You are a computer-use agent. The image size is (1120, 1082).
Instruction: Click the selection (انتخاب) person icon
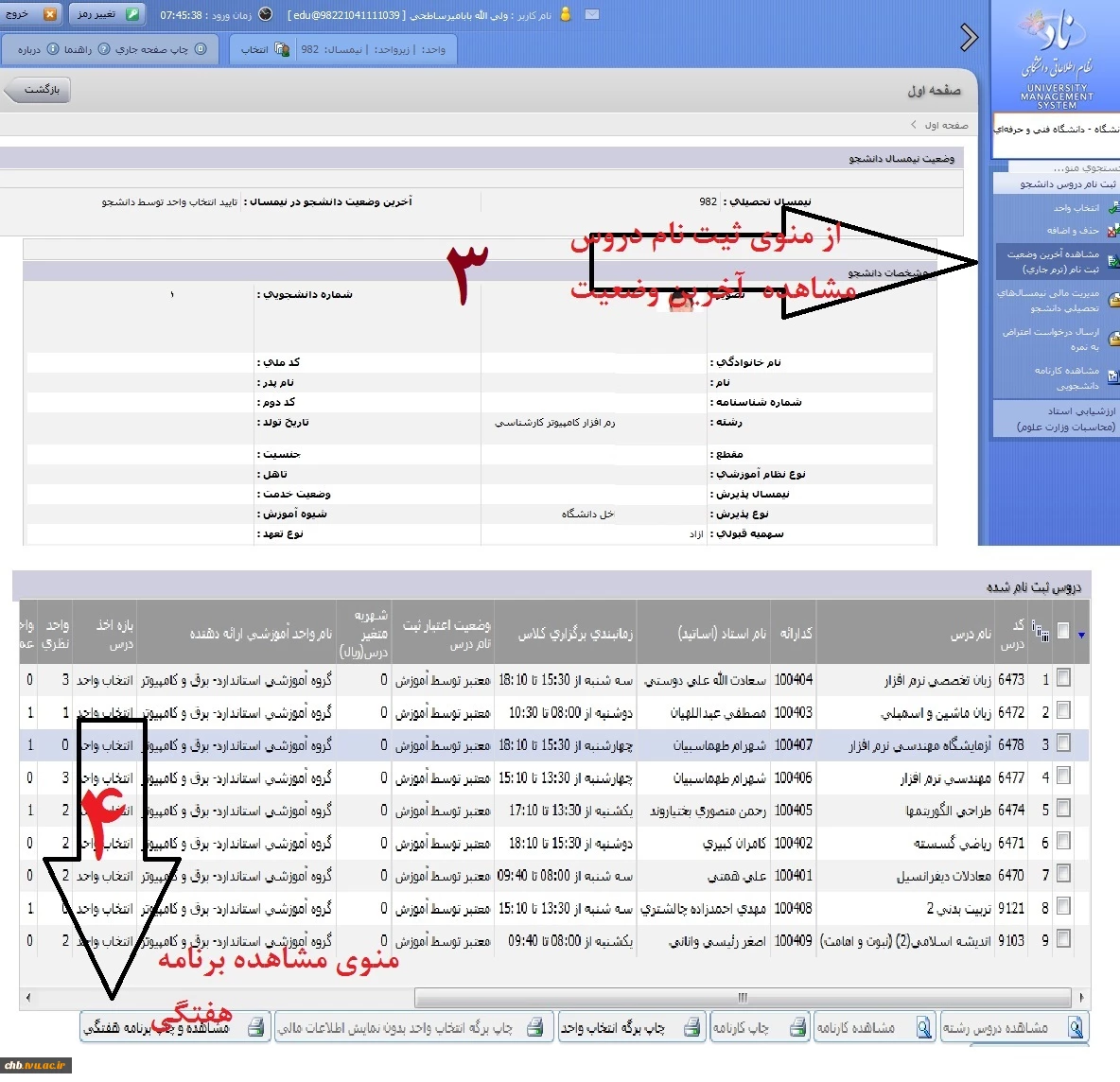click(x=282, y=49)
